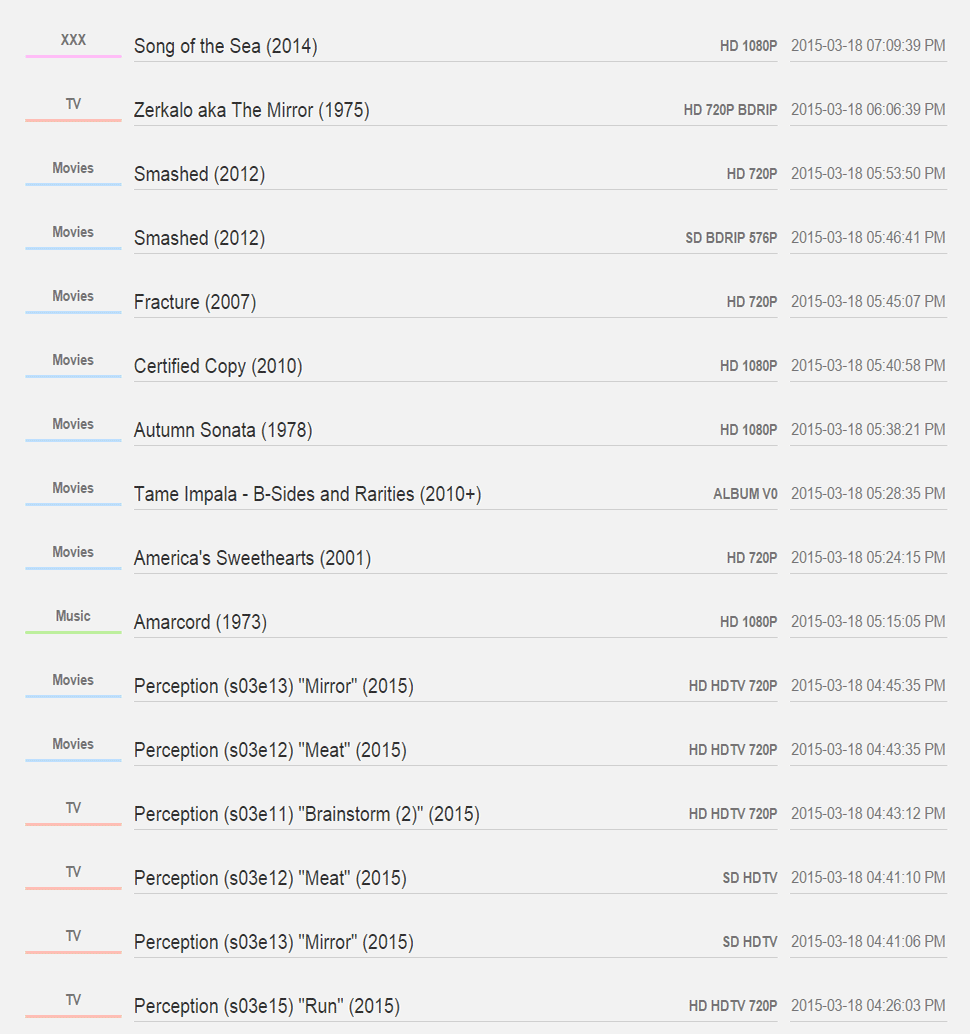Click timestamp 2015-03-18 07:09:39 PM

tap(868, 46)
